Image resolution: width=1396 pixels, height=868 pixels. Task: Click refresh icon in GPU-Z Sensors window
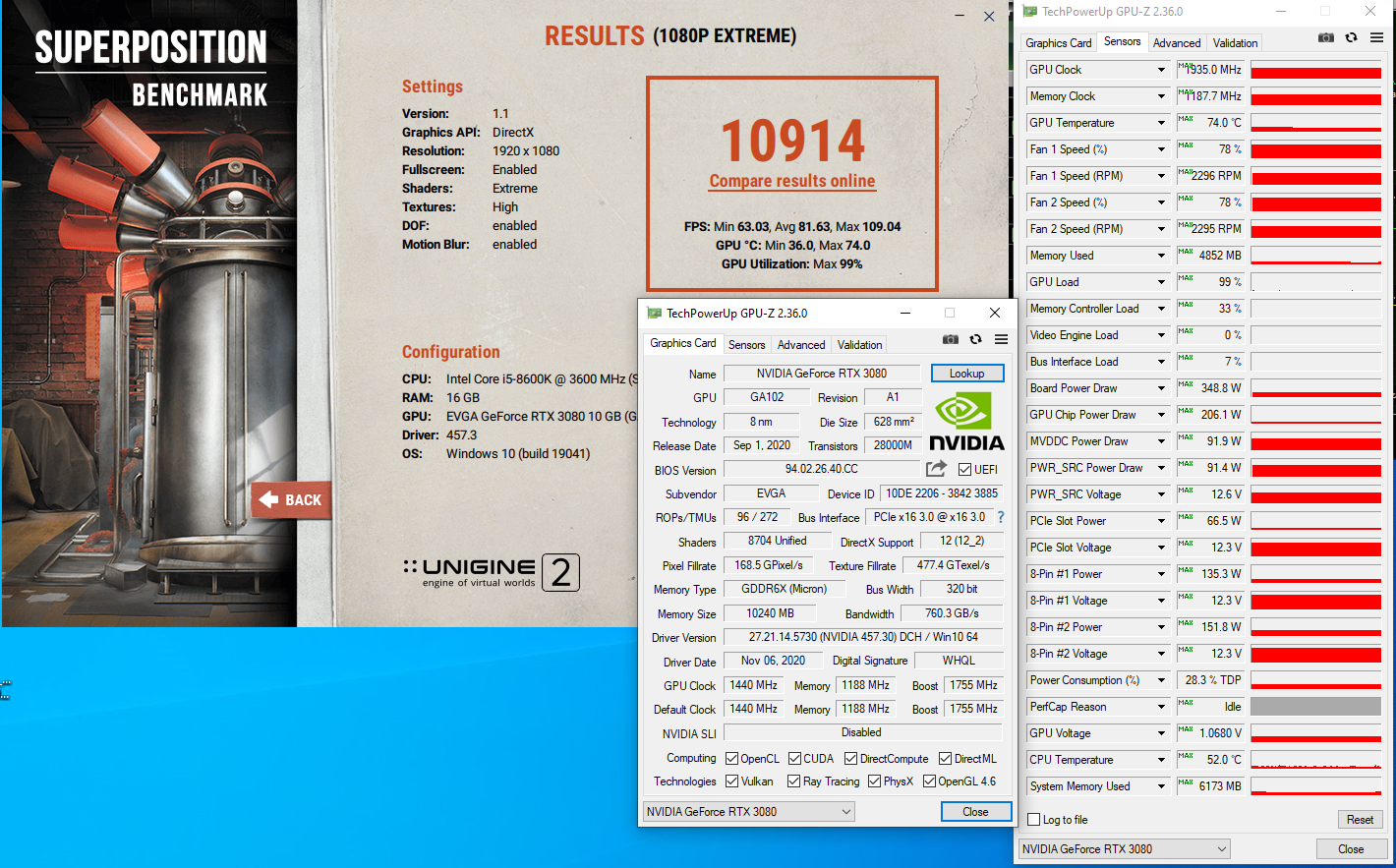(1351, 37)
